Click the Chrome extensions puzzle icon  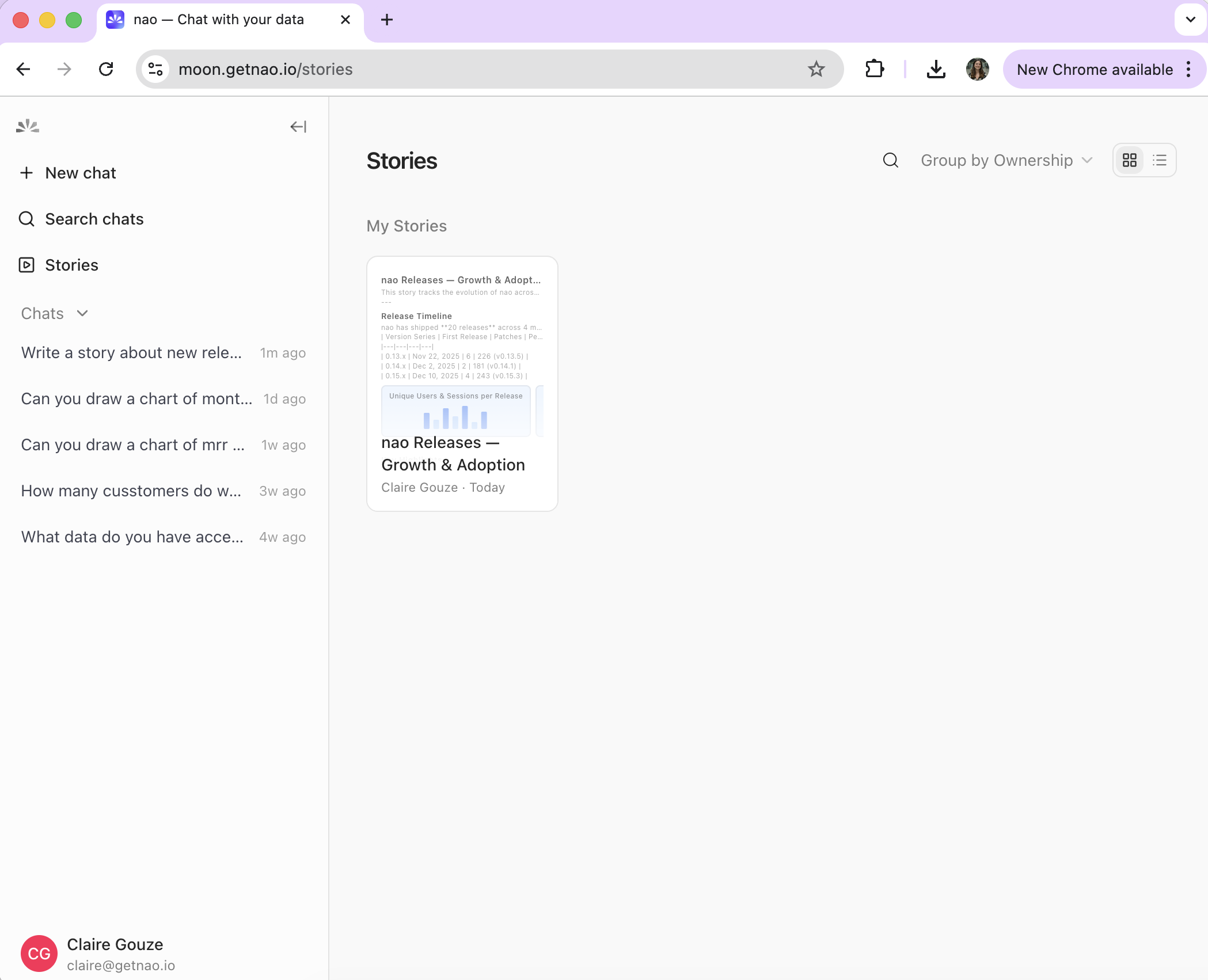[x=874, y=70]
